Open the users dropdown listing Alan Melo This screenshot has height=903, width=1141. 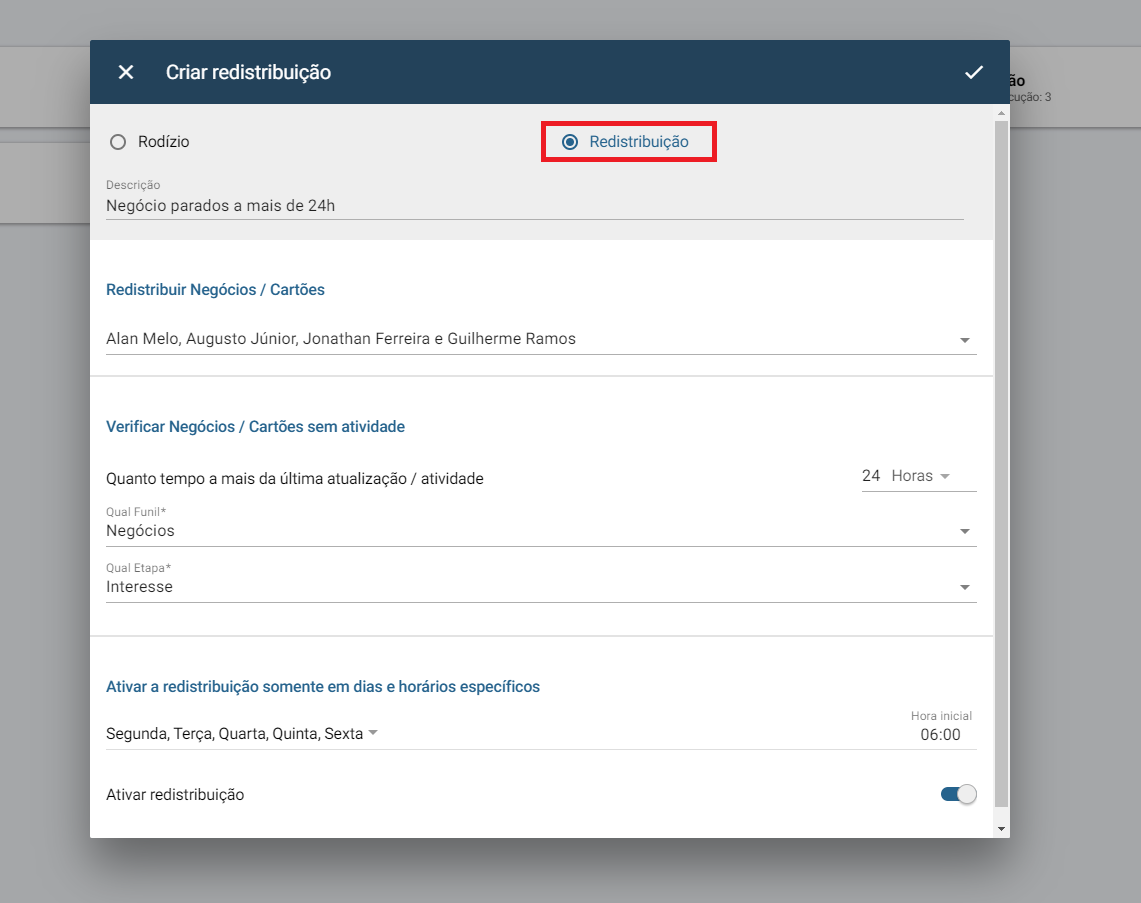[541, 339]
